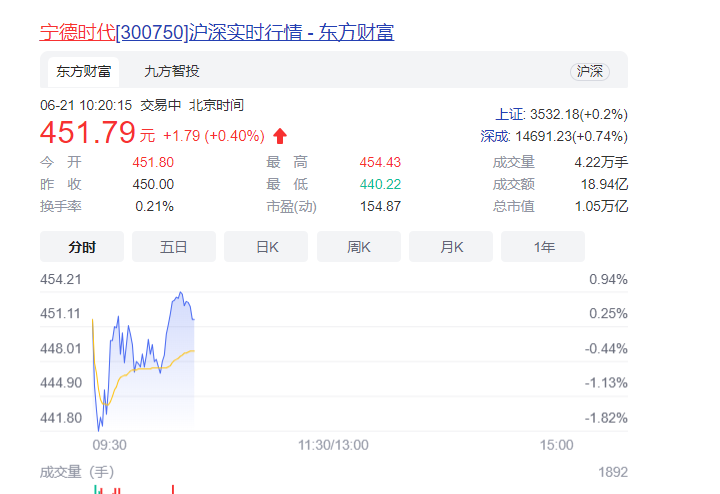Click the timestamp 06-21 10:20:15
Viewport: 720px width, 494px height.
pyautogui.click(x=86, y=105)
